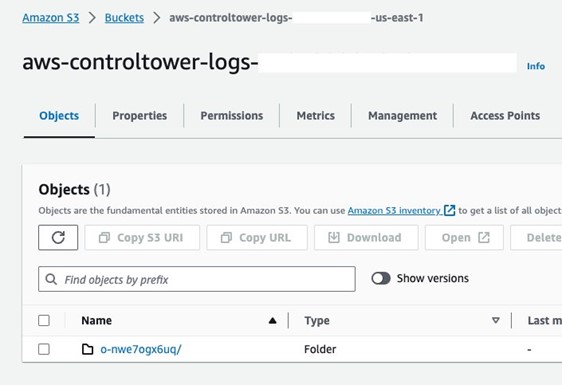Click the Name column header
This screenshot has width=562, height=385.
click(x=96, y=320)
